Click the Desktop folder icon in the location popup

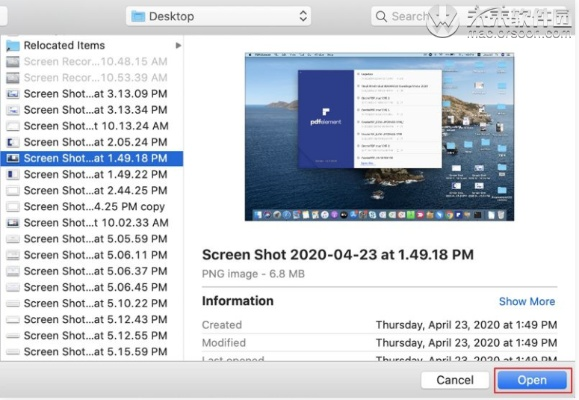pyautogui.click(x=138, y=16)
